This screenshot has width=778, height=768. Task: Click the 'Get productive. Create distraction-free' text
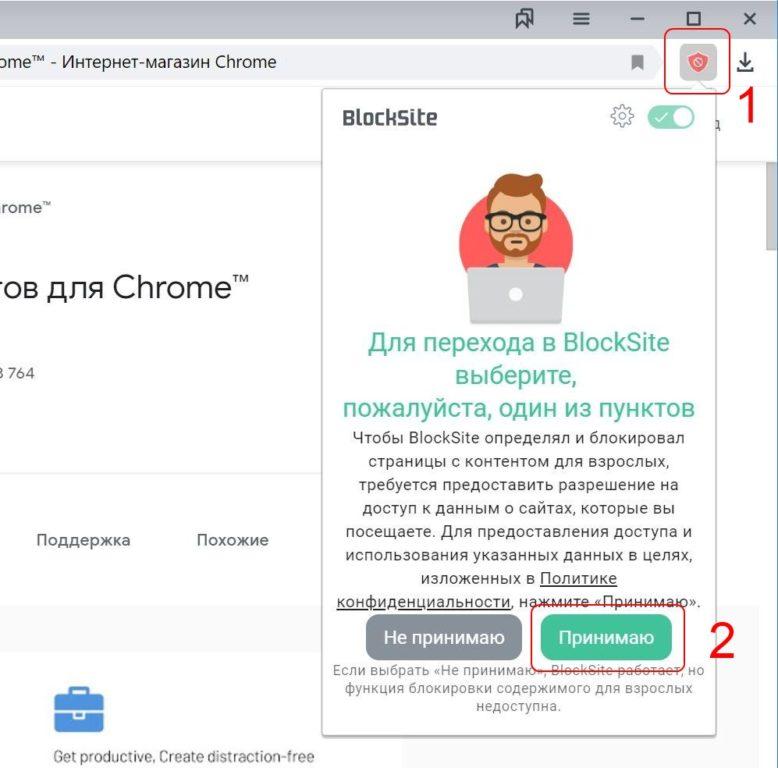tap(184, 757)
